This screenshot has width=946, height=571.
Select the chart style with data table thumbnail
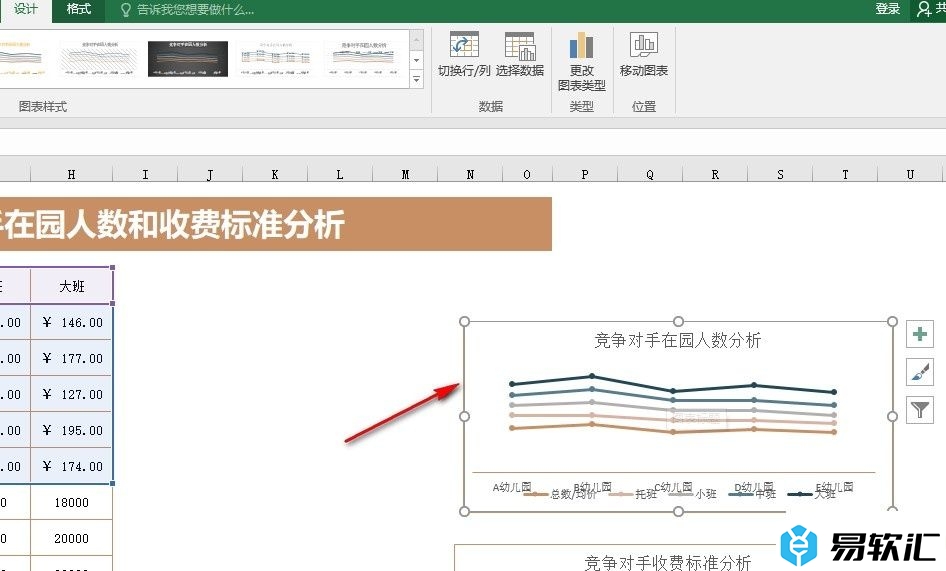click(276, 59)
